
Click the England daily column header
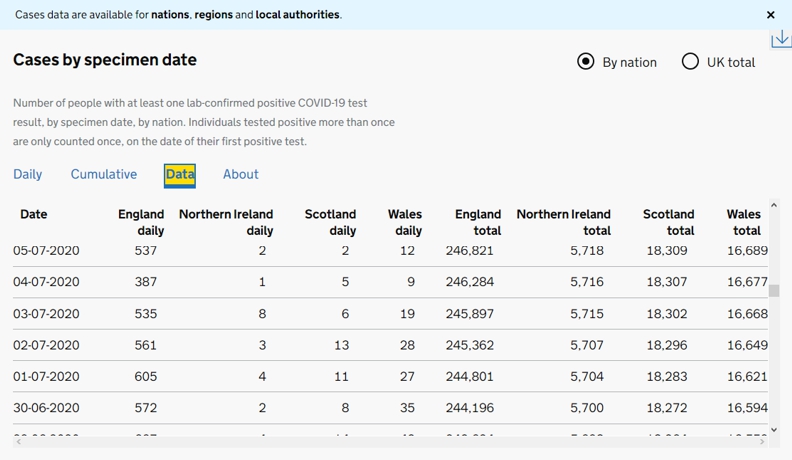tap(141, 222)
